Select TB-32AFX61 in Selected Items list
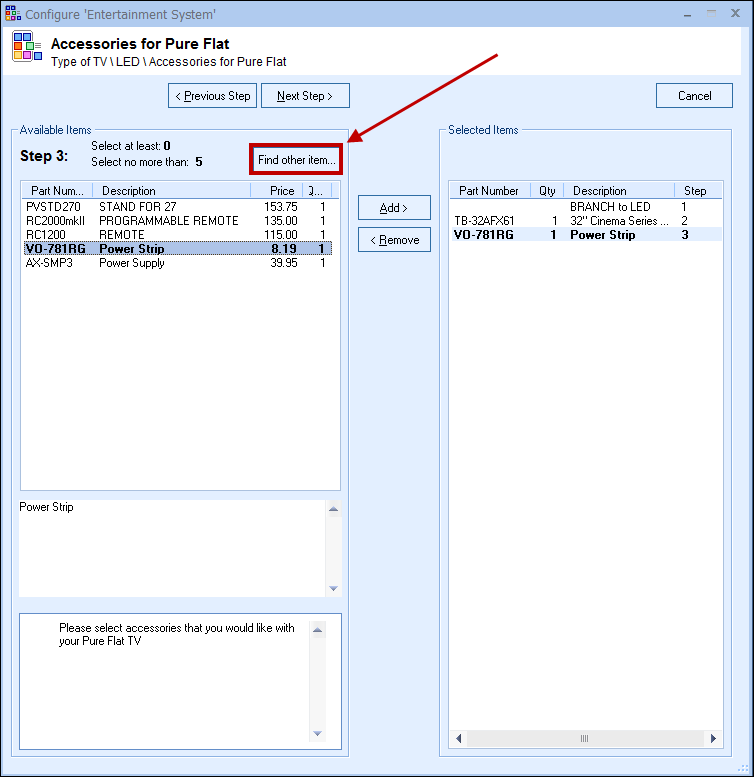Screen dimensions: 754x777 [x=485, y=221]
